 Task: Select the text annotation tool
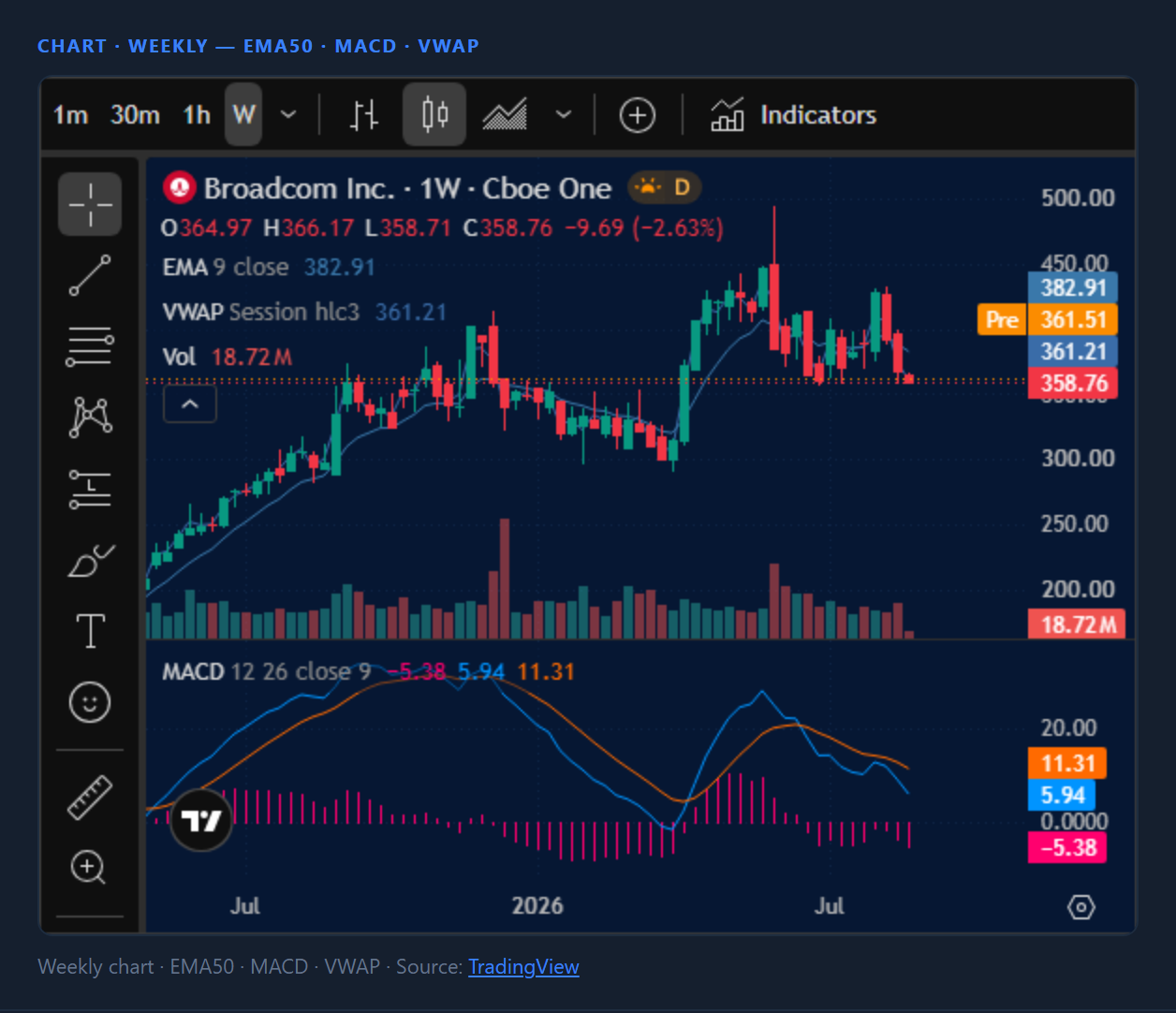90,631
